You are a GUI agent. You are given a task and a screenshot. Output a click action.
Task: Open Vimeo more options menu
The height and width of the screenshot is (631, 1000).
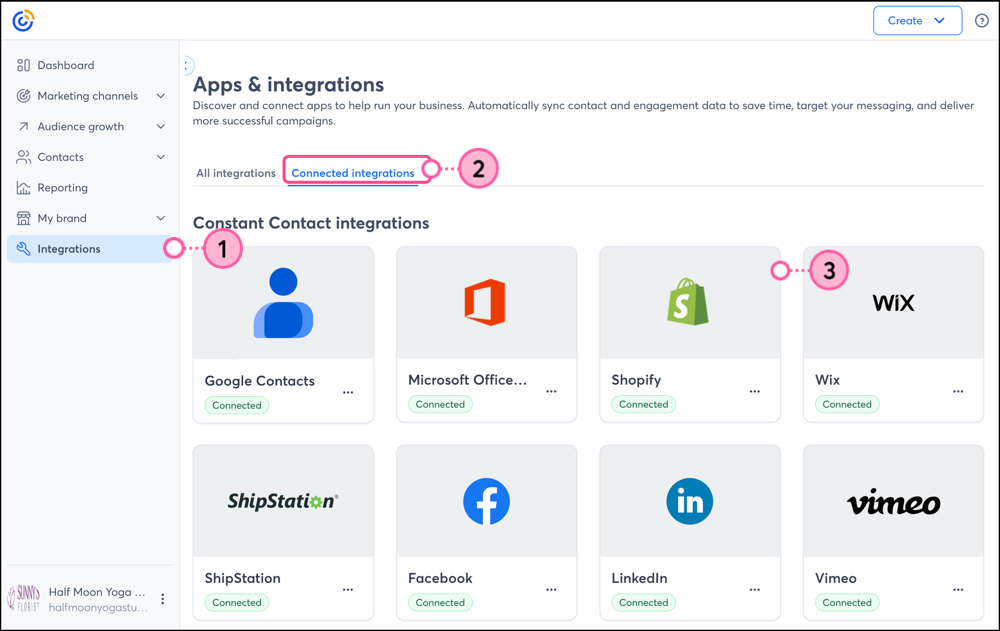tap(958, 590)
